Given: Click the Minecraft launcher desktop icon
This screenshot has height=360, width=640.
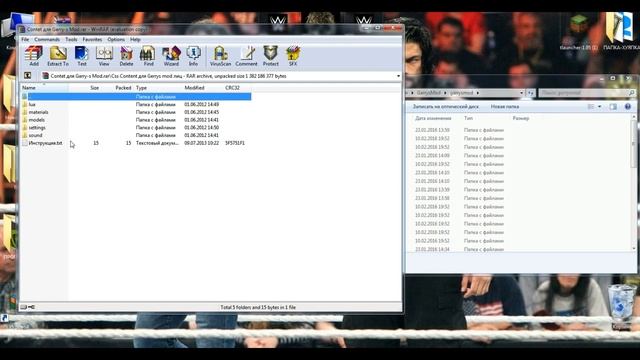Looking at the screenshot, I should (x=578, y=33).
